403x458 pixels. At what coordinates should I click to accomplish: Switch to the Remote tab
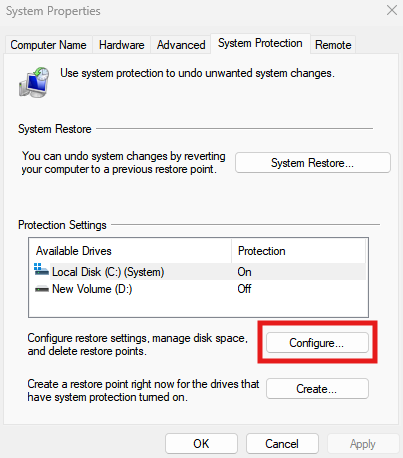(x=333, y=45)
